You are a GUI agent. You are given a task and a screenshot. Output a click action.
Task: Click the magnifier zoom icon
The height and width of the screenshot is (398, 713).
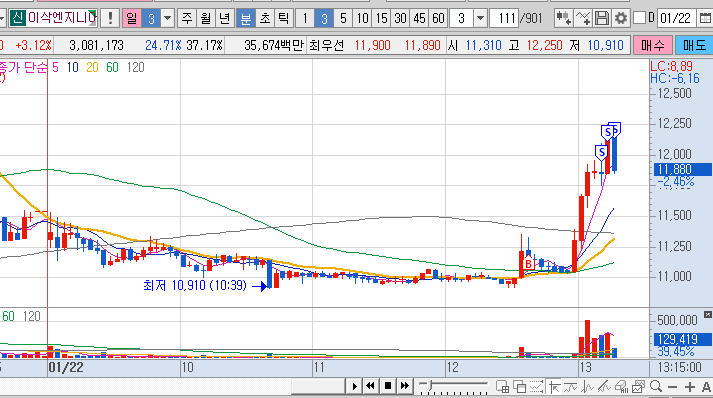coord(656,387)
